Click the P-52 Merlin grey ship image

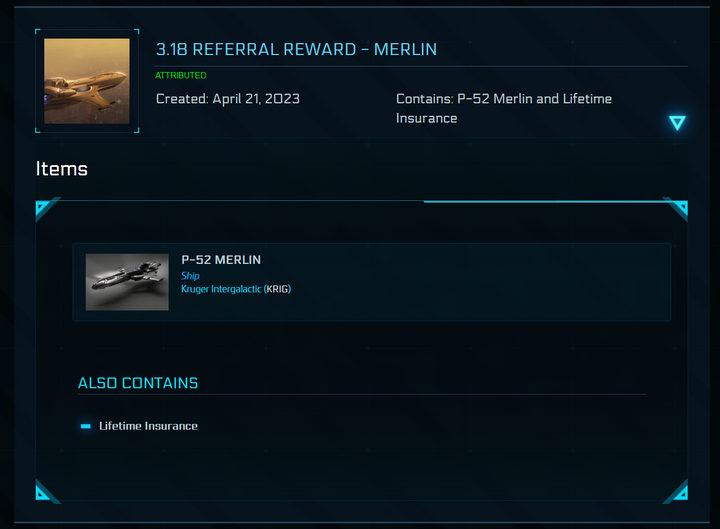127,282
